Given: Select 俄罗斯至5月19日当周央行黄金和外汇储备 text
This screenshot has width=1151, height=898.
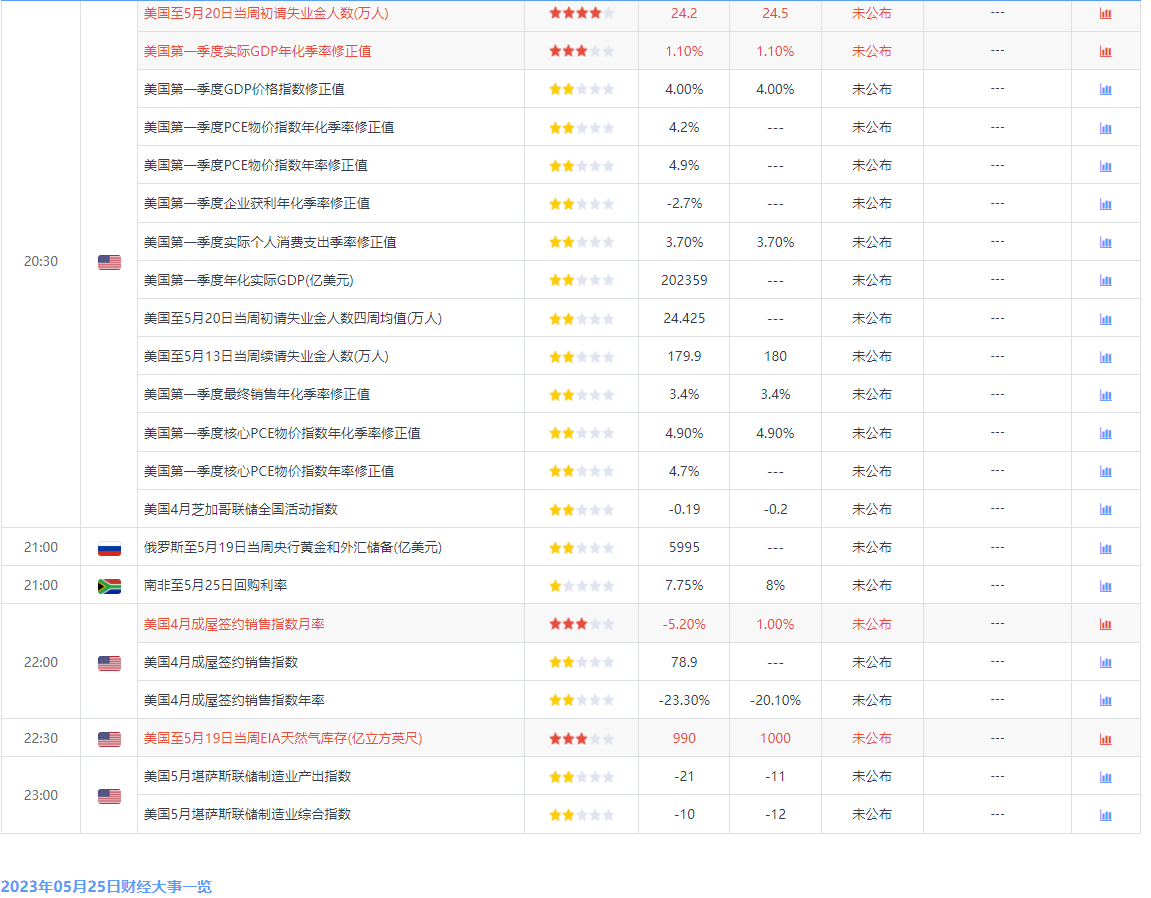Looking at the screenshot, I should [x=292, y=547].
